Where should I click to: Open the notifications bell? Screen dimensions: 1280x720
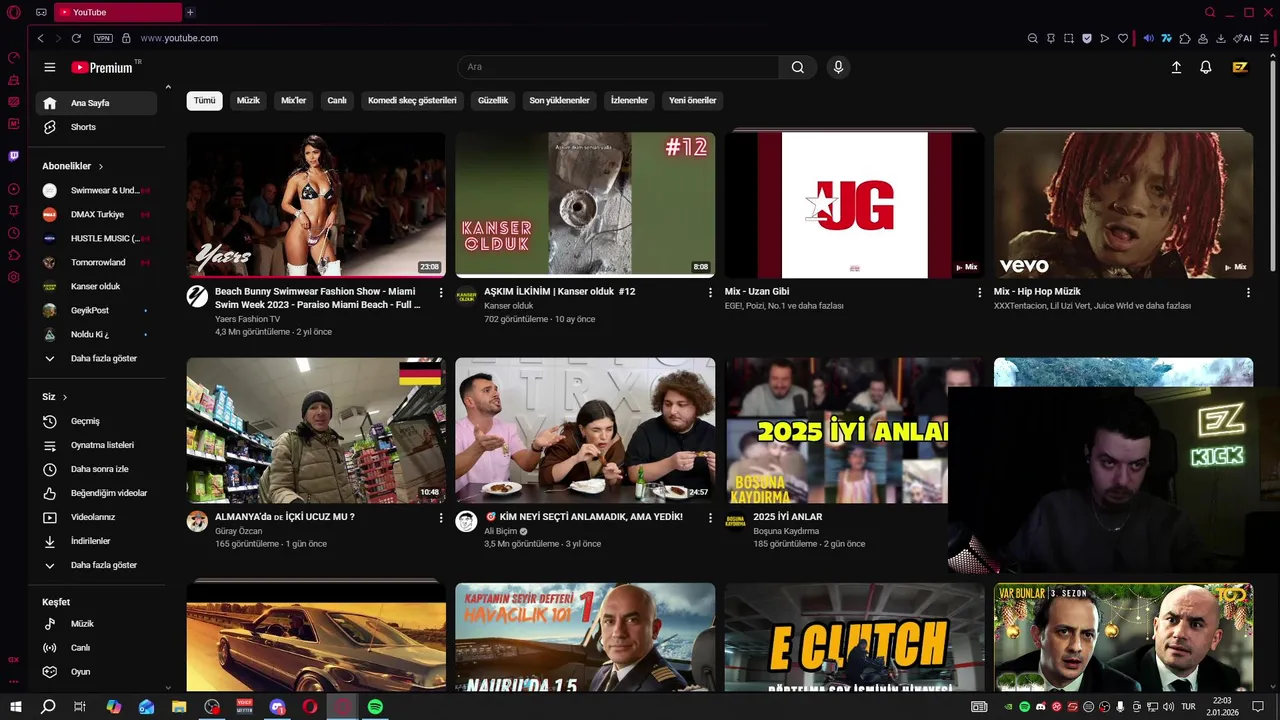click(x=1206, y=67)
